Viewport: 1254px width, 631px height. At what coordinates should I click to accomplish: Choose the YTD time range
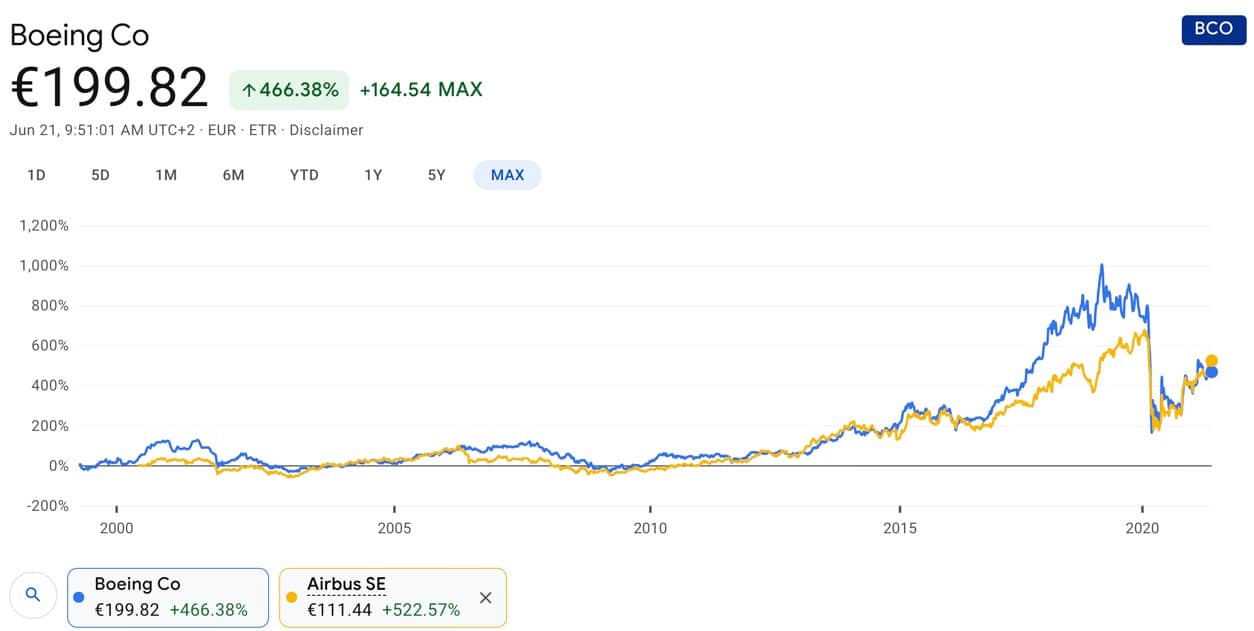tap(304, 175)
